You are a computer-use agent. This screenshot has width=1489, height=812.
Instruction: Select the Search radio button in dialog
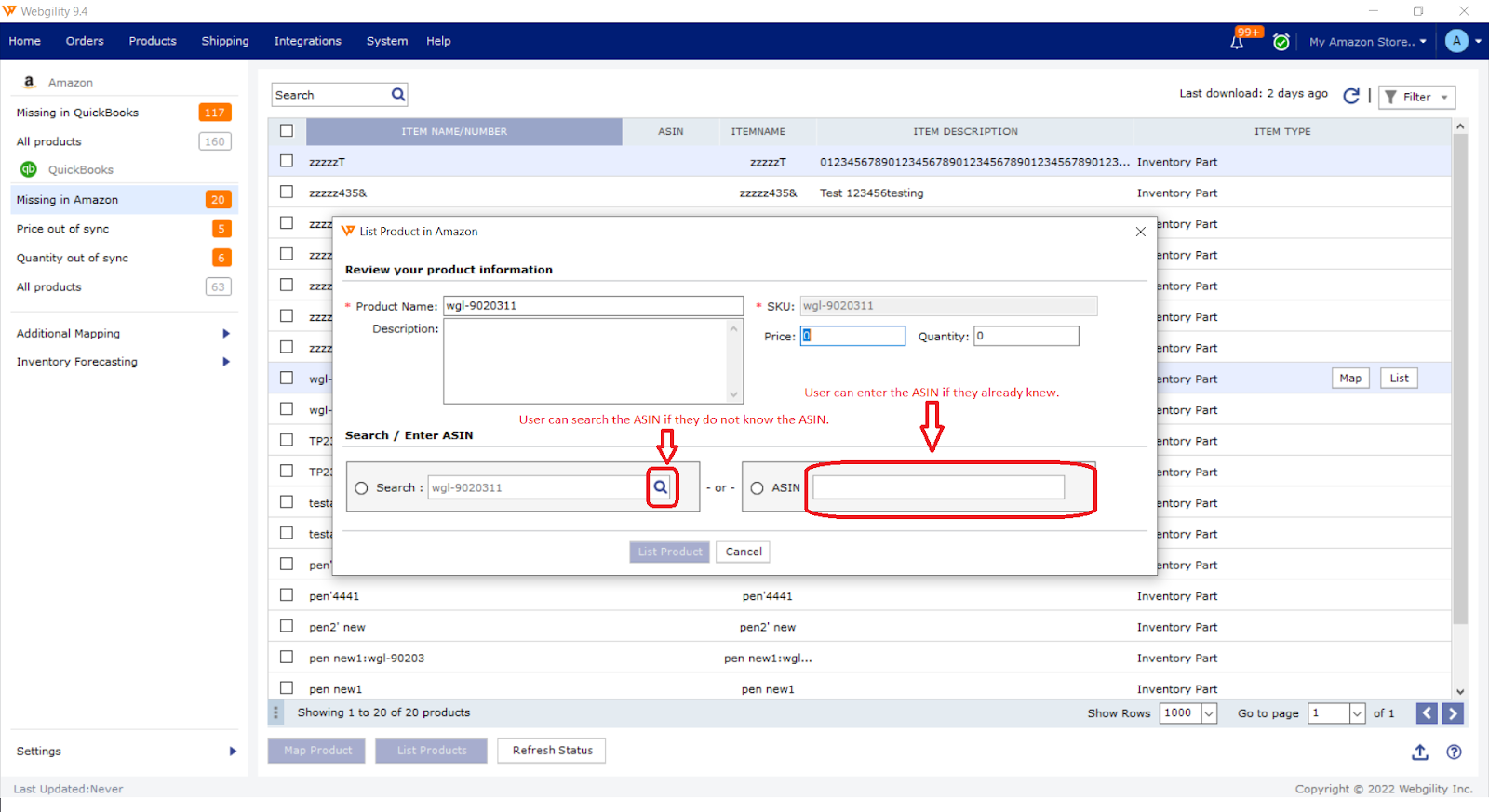[x=361, y=488]
